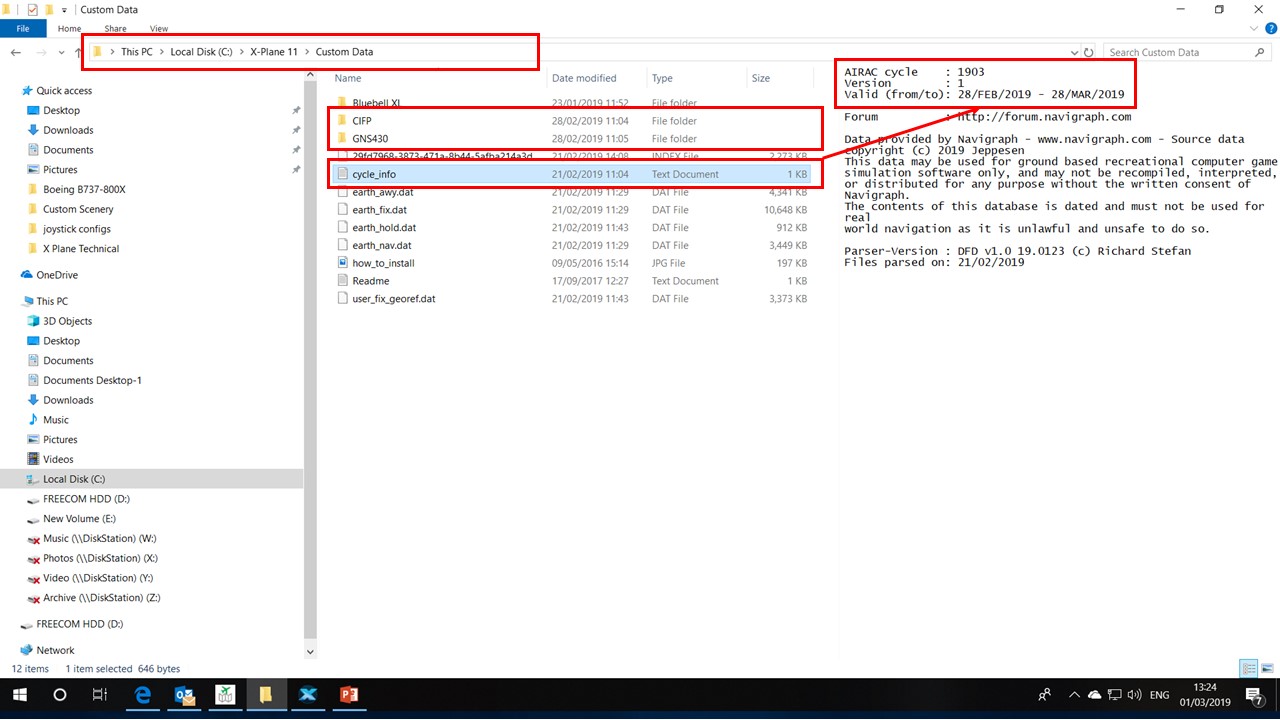Screen dimensions: 1280x720
Task: Click the Refresh button beside address bar
Action: [x=1089, y=52]
